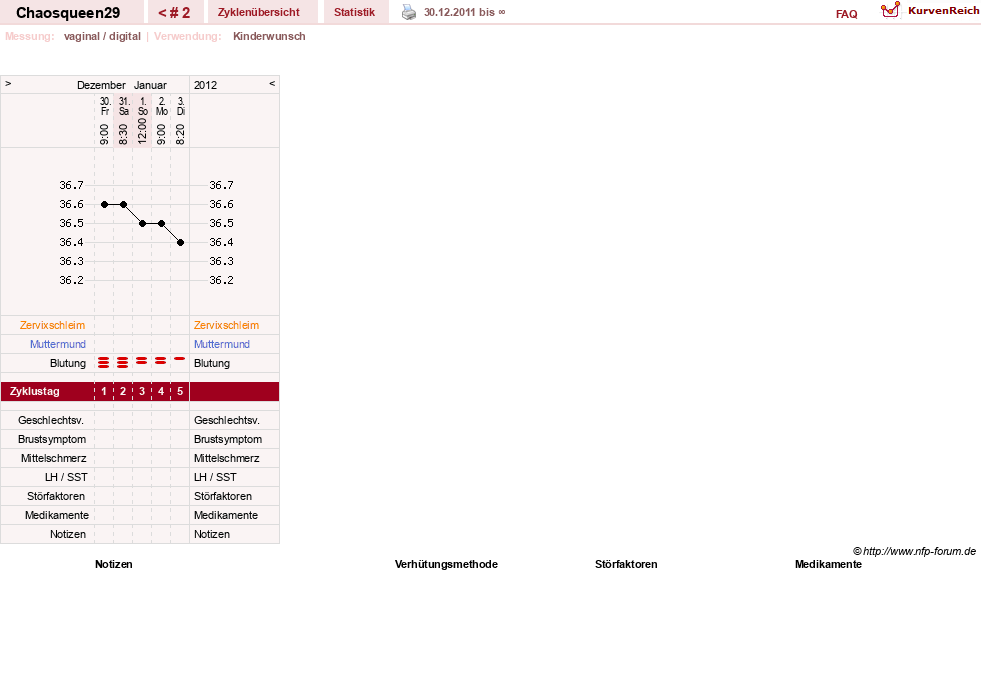Click bleeding marker on cycle day 3
981x683 pixels.
click(141, 361)
